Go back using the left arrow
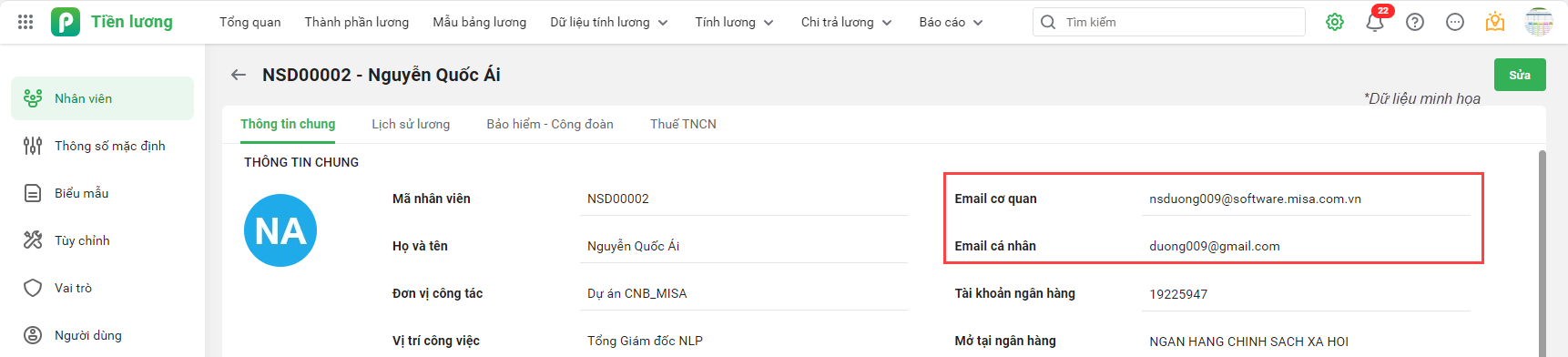The height and width of the screenshot is (357, 1568). [239, 75]
